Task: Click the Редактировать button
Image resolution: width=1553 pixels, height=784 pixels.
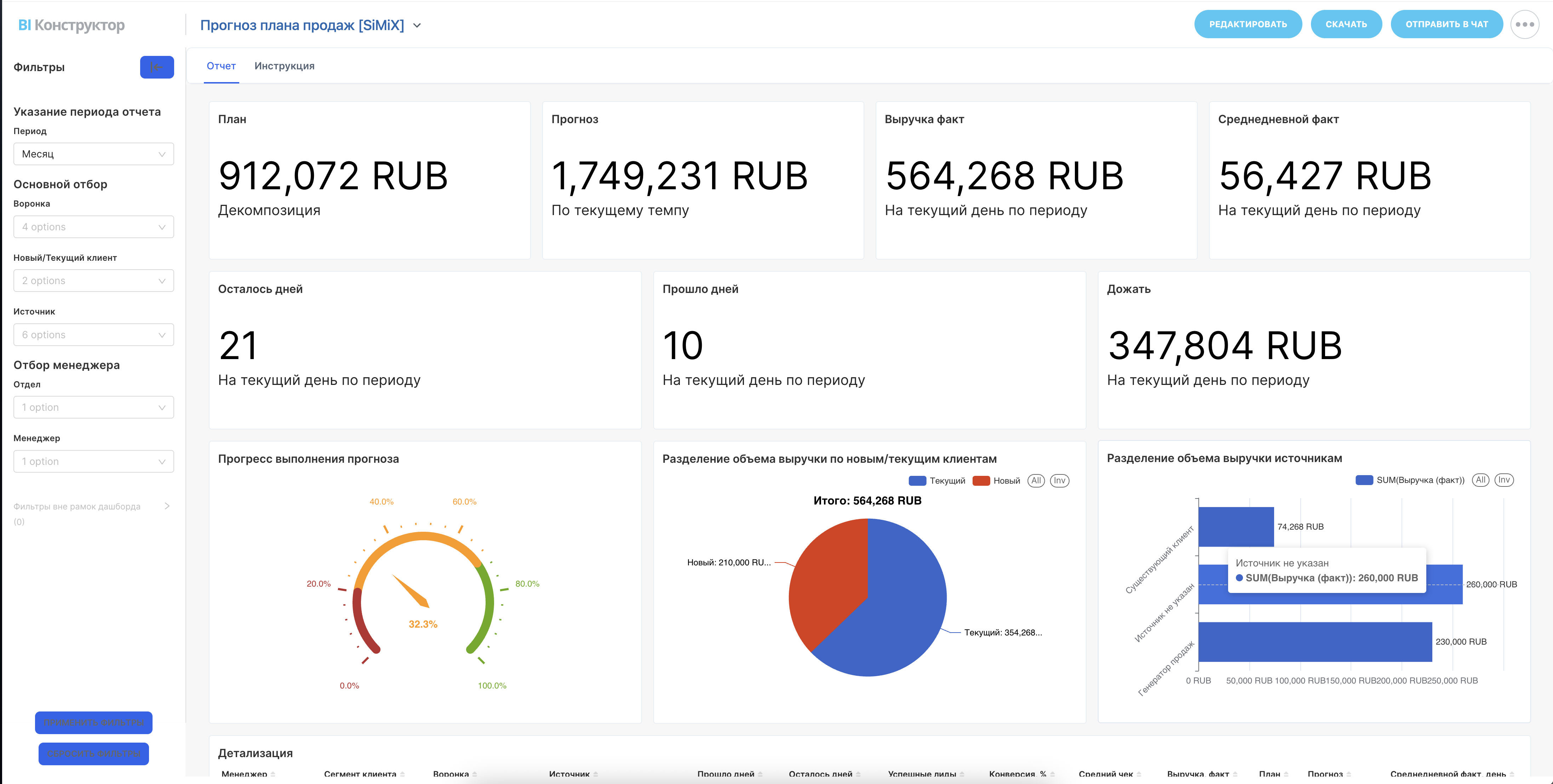Action: 1247,25
